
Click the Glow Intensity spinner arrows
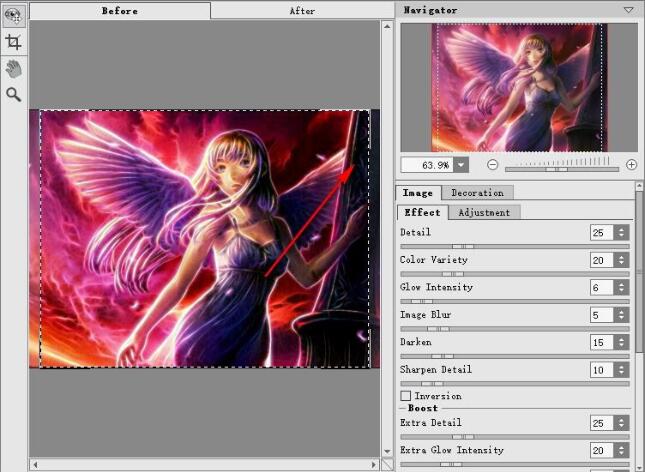tap(621, 288)
